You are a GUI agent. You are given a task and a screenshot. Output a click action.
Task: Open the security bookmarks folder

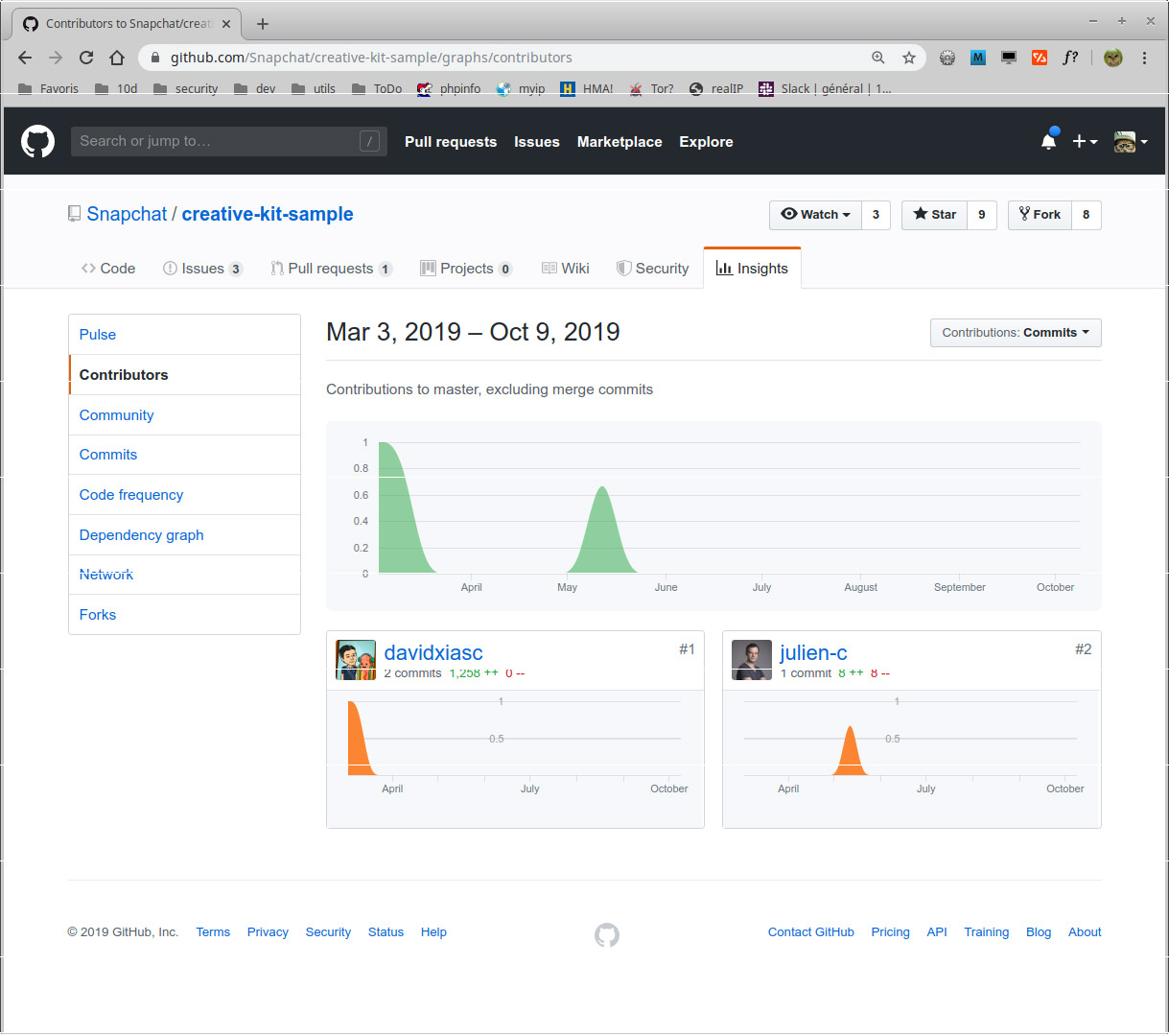pos(186,88)
